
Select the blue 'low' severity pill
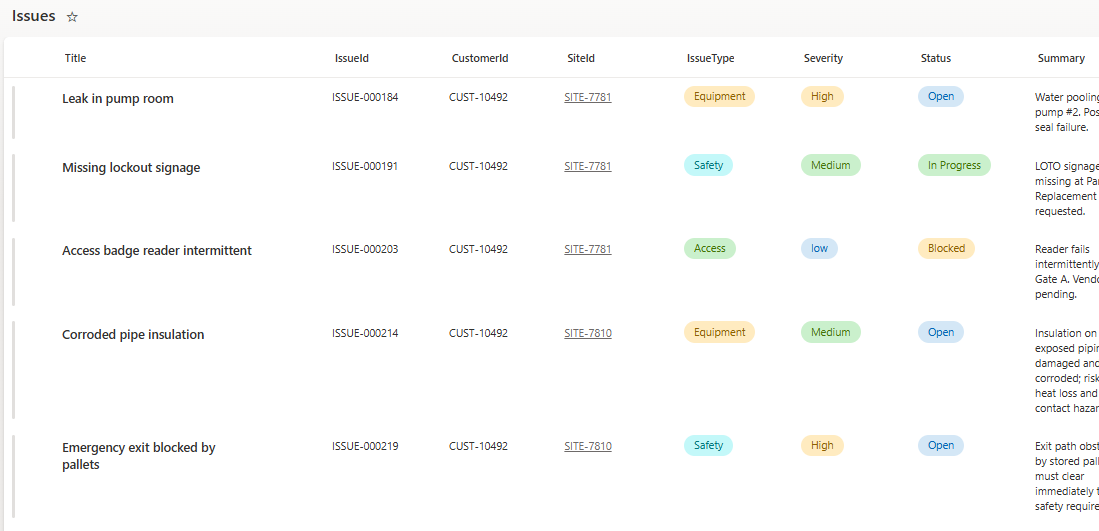coord(819,248)
